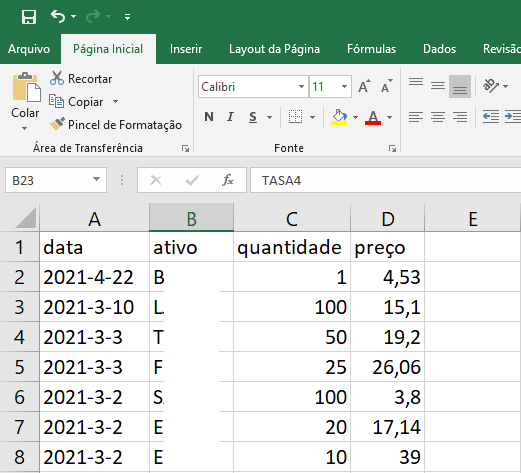Increase font size with large A icon
Screen dimensions: 521x473
coord(364,87)
